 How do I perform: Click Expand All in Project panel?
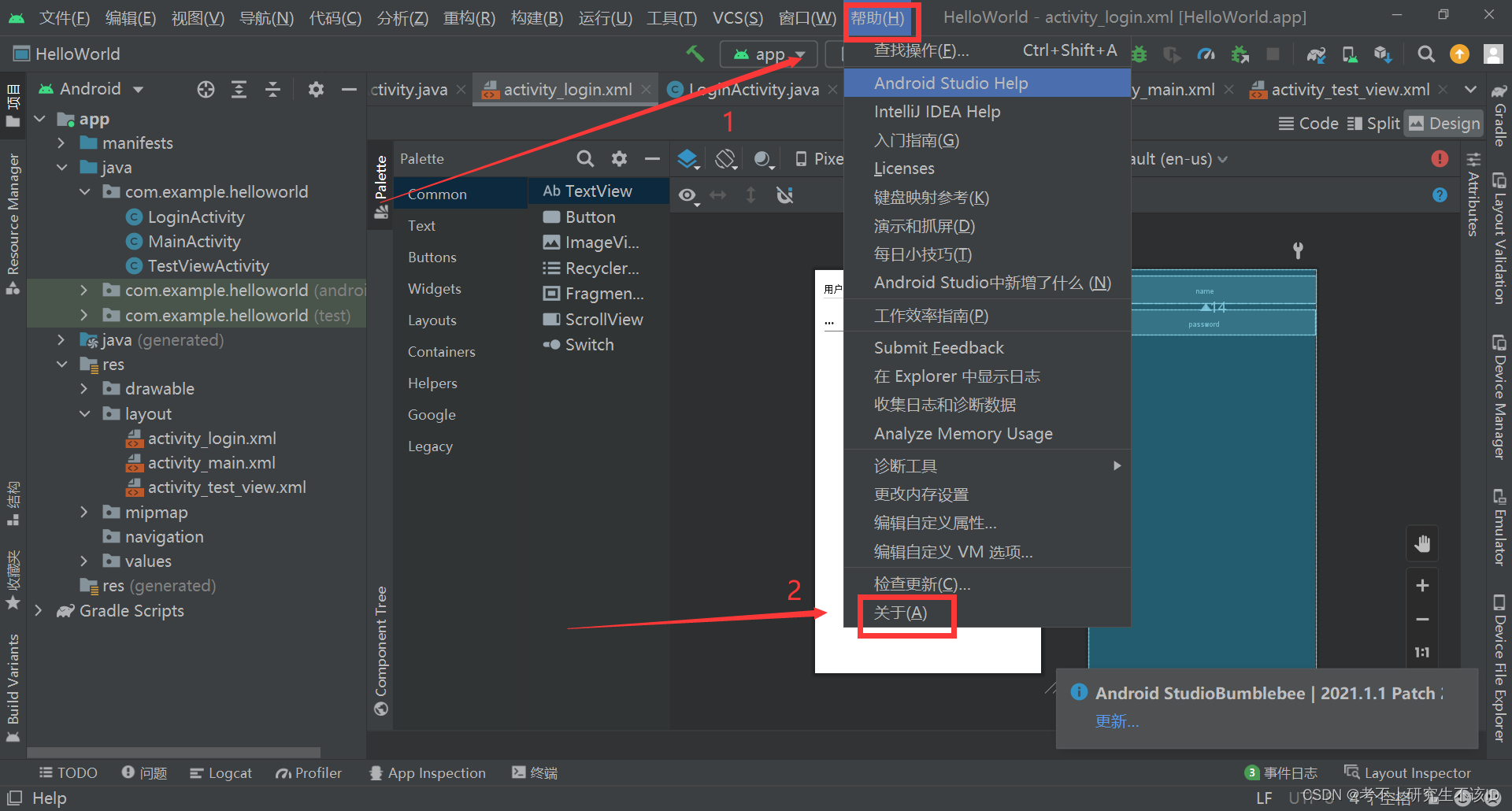239,90
